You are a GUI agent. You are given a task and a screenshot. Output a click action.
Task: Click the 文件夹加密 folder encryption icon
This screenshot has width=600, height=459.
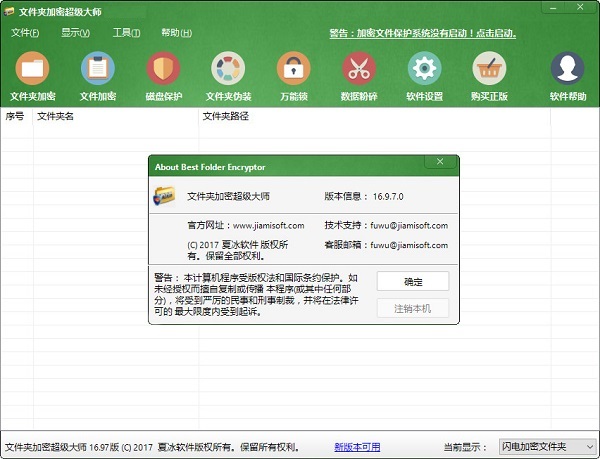point(32,70)
